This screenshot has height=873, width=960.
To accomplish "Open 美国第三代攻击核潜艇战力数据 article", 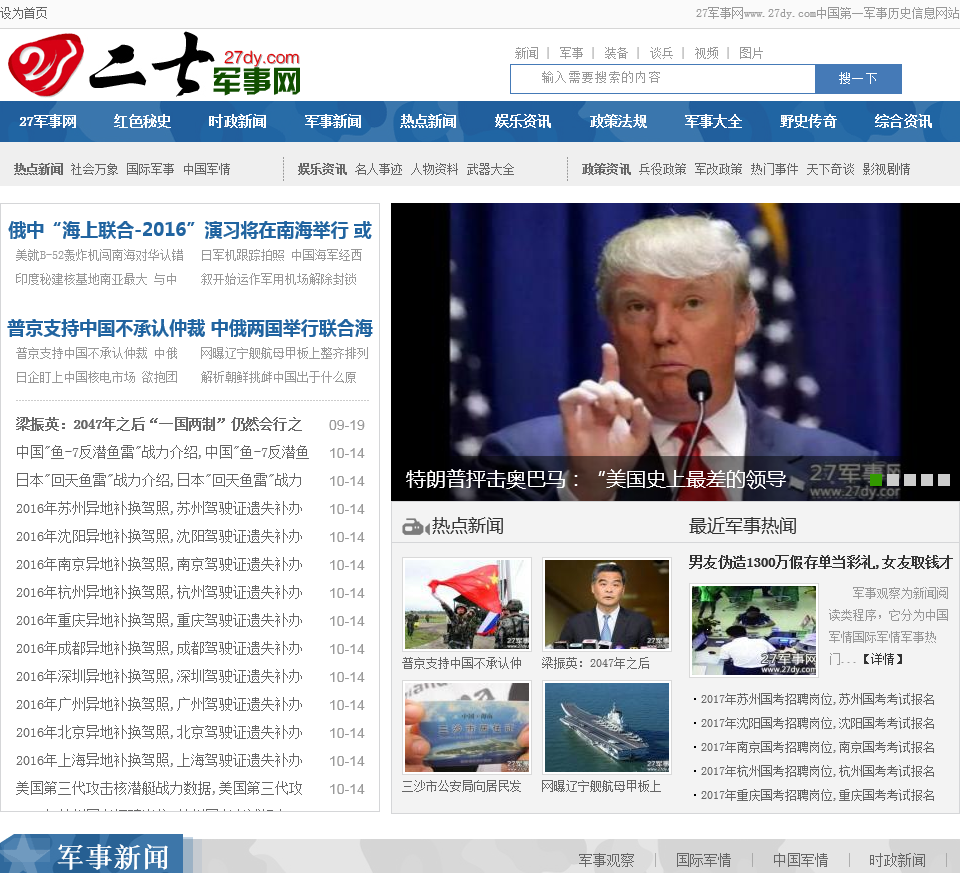I will pyautogui.click(x=159, y=789).
